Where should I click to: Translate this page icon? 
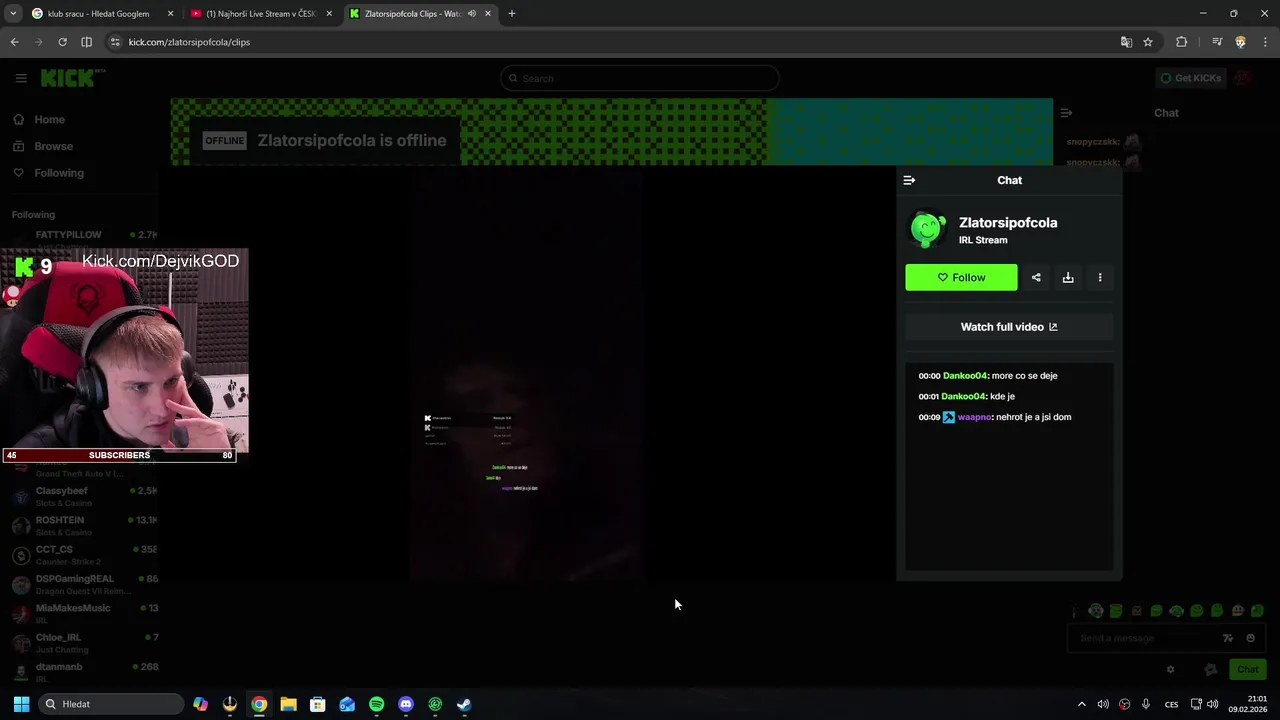[1126, 42]
